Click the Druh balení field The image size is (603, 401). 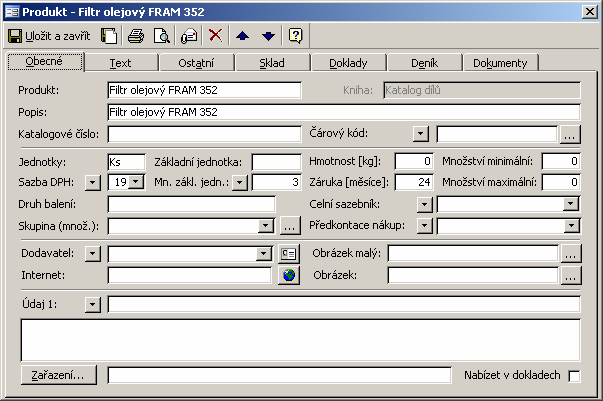(192, 204)
